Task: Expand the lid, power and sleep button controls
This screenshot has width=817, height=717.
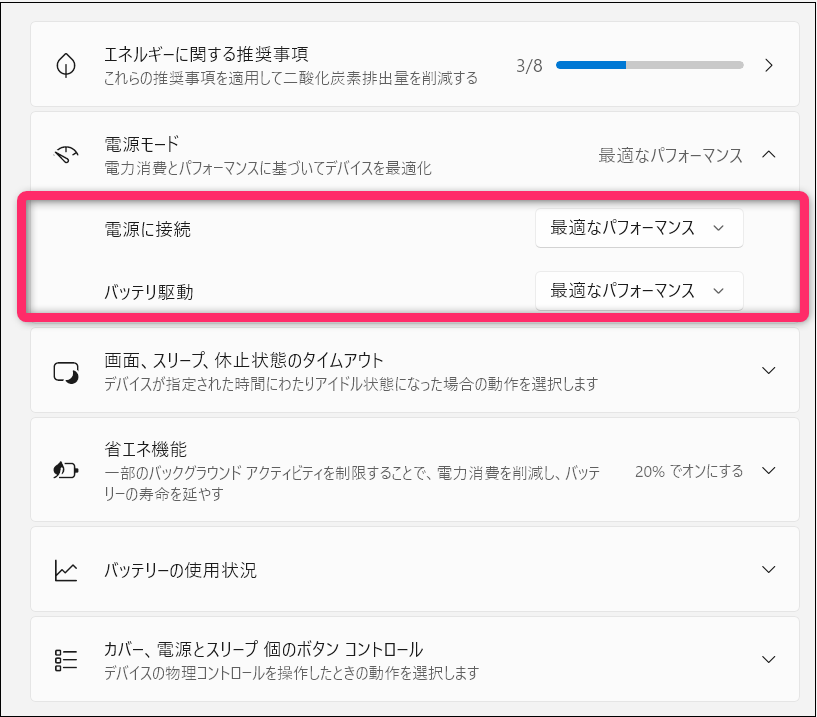Action: pyautogui.click(x=768, y=660)
